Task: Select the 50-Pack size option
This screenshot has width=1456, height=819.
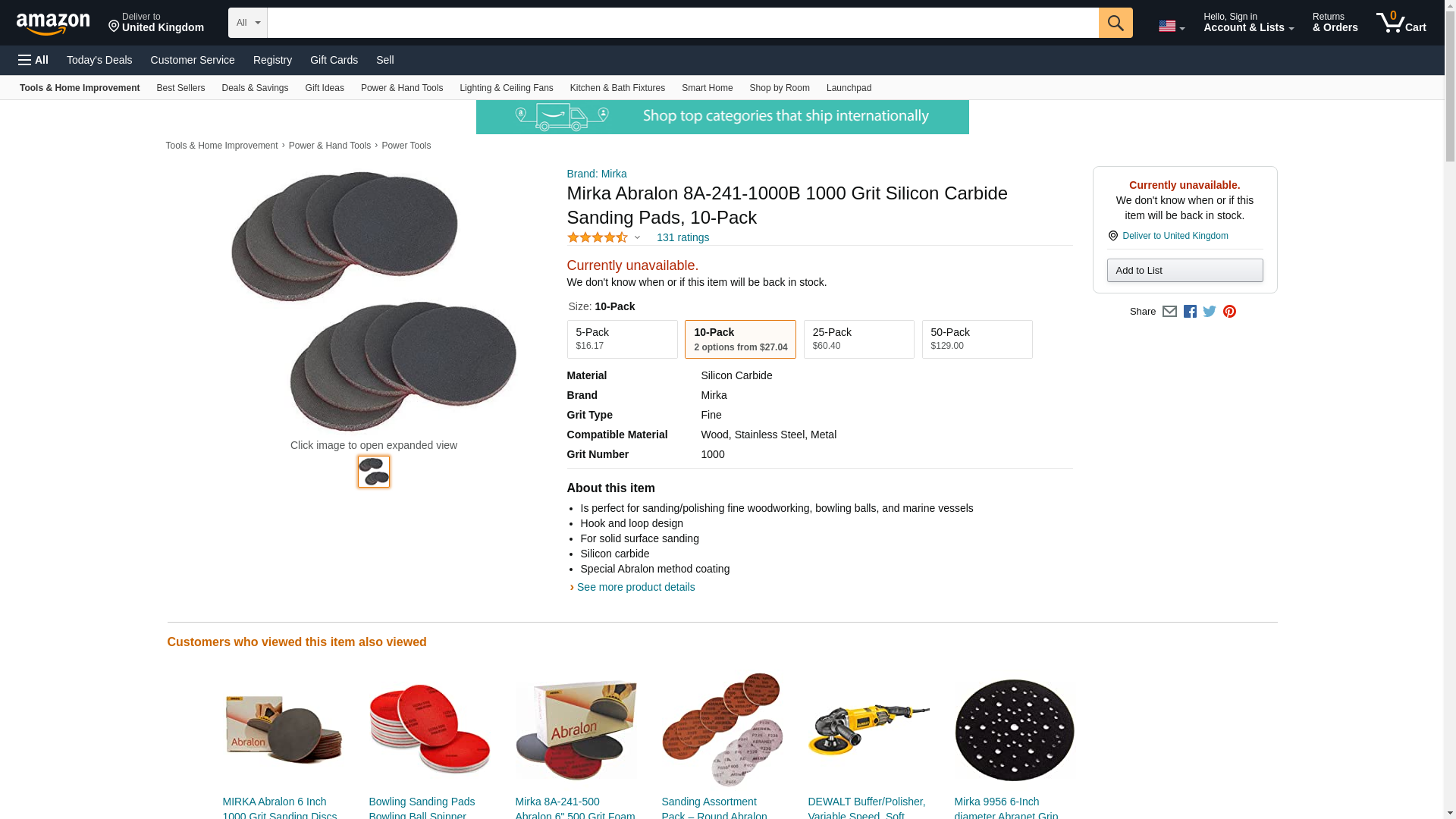Action: (977, 339)
